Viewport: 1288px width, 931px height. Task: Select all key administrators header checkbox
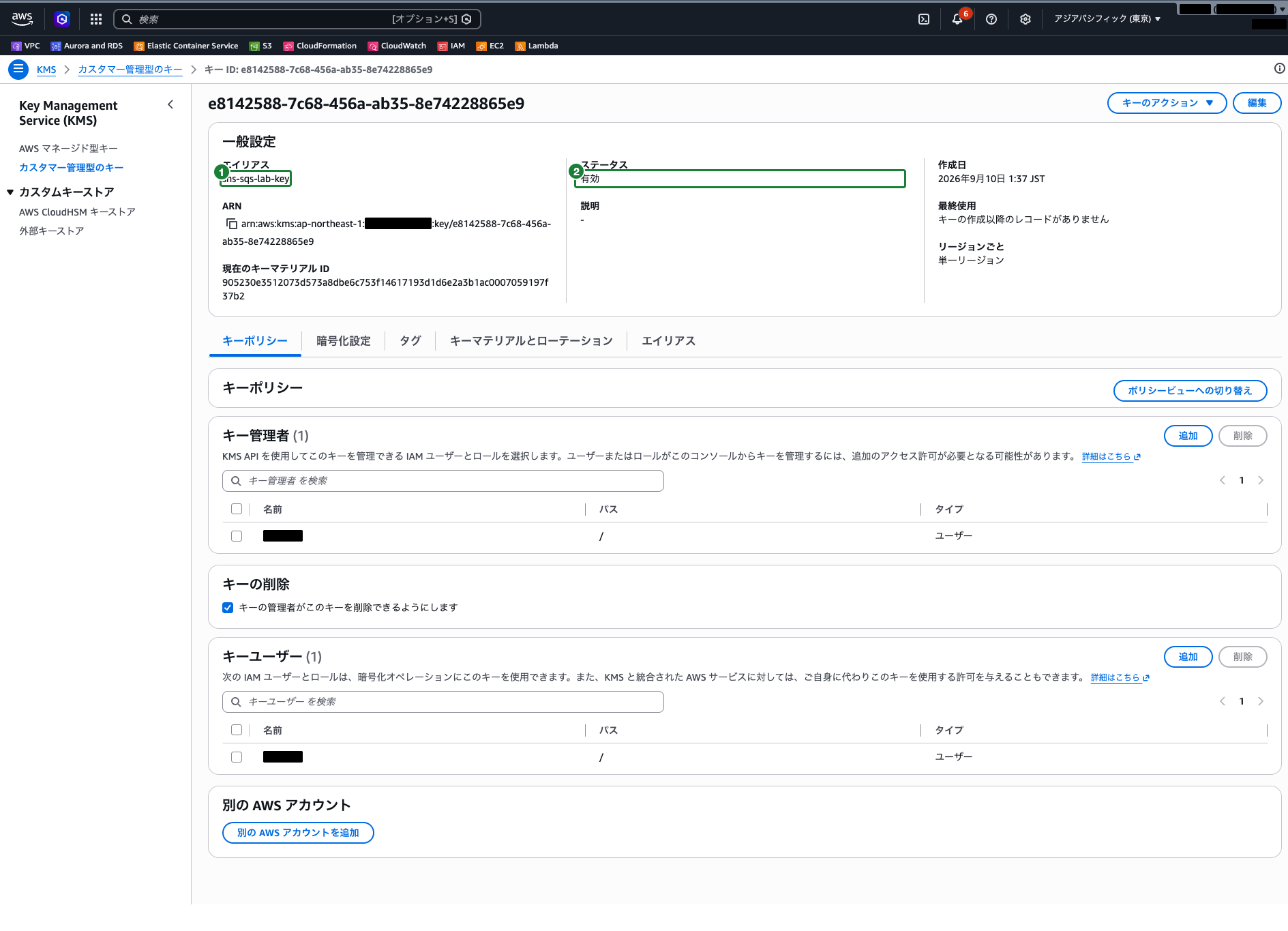(237, 509)
